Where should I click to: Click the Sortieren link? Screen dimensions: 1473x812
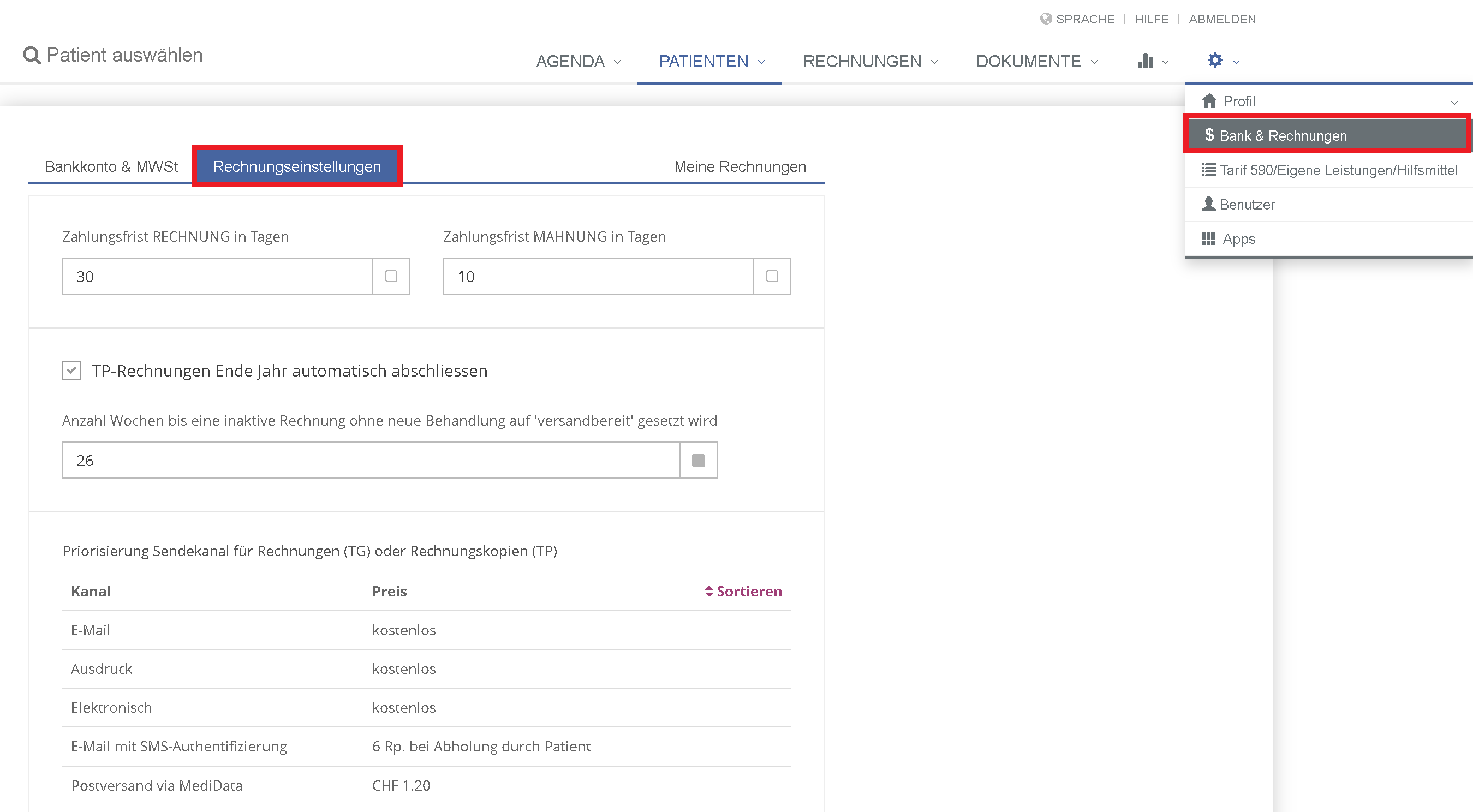(749, 592)
